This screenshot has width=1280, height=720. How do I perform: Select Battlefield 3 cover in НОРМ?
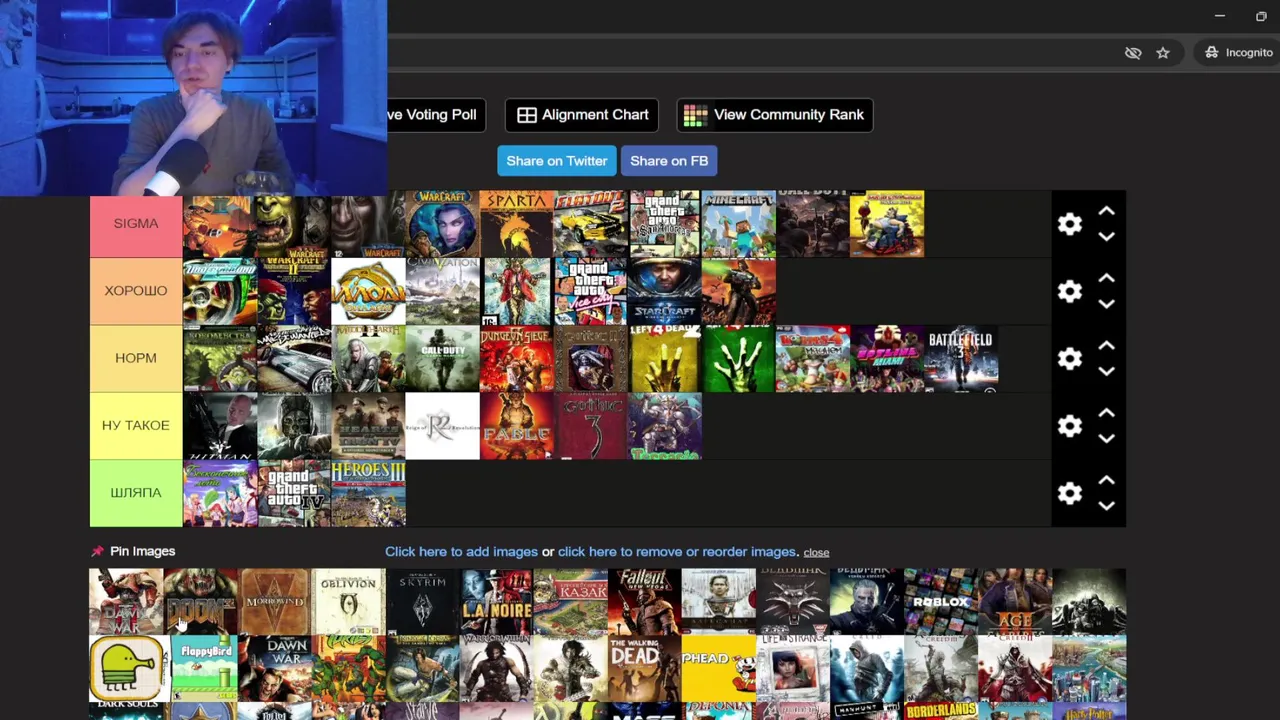click(x=961, y=358)
